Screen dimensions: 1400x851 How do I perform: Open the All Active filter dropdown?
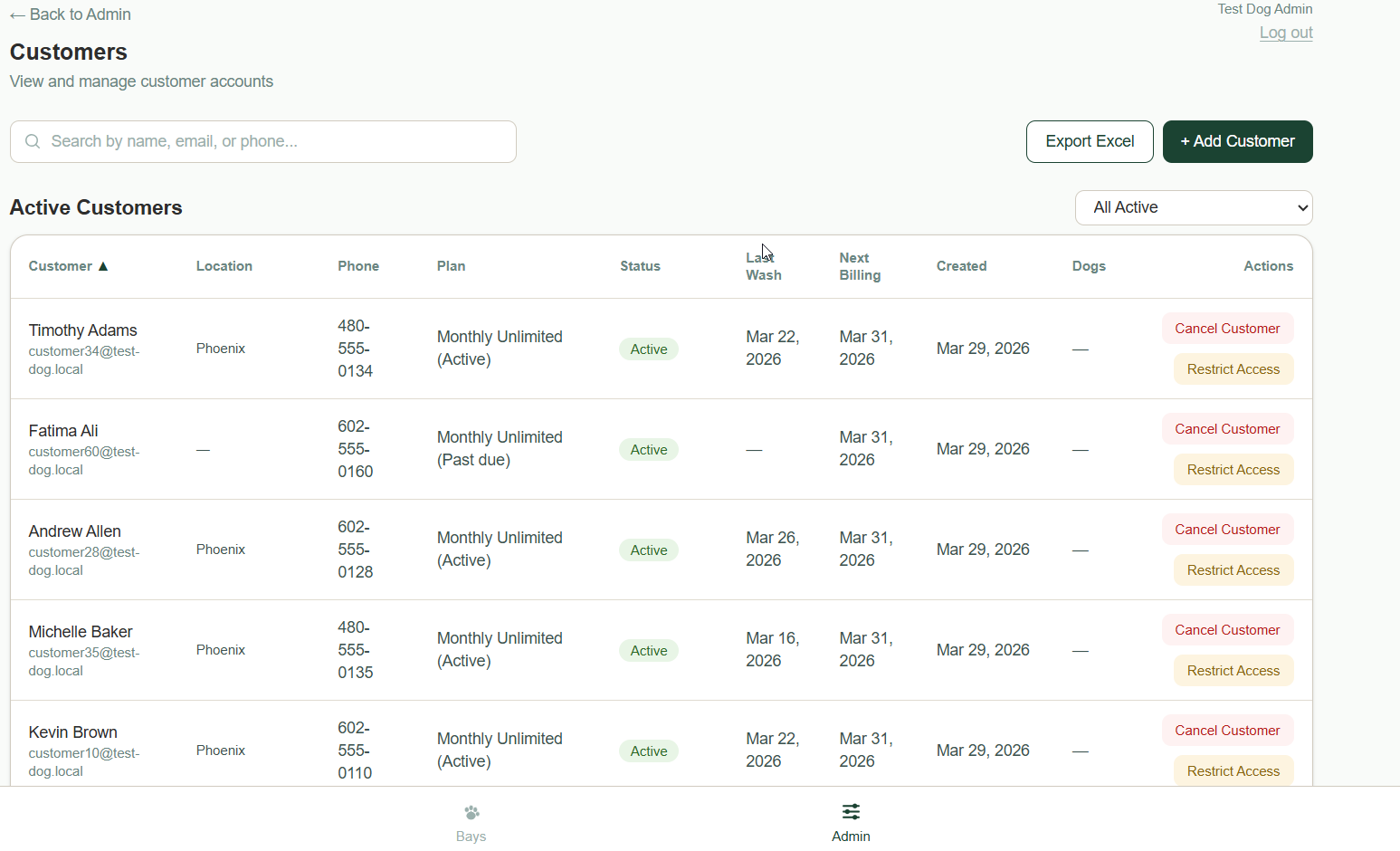pyautogui.click(x=1193, y=207)
